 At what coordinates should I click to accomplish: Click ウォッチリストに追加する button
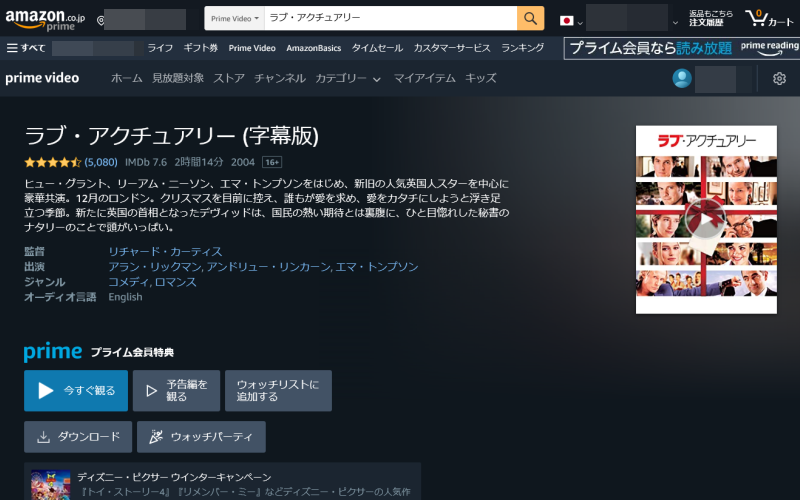(x=279, y=391)
